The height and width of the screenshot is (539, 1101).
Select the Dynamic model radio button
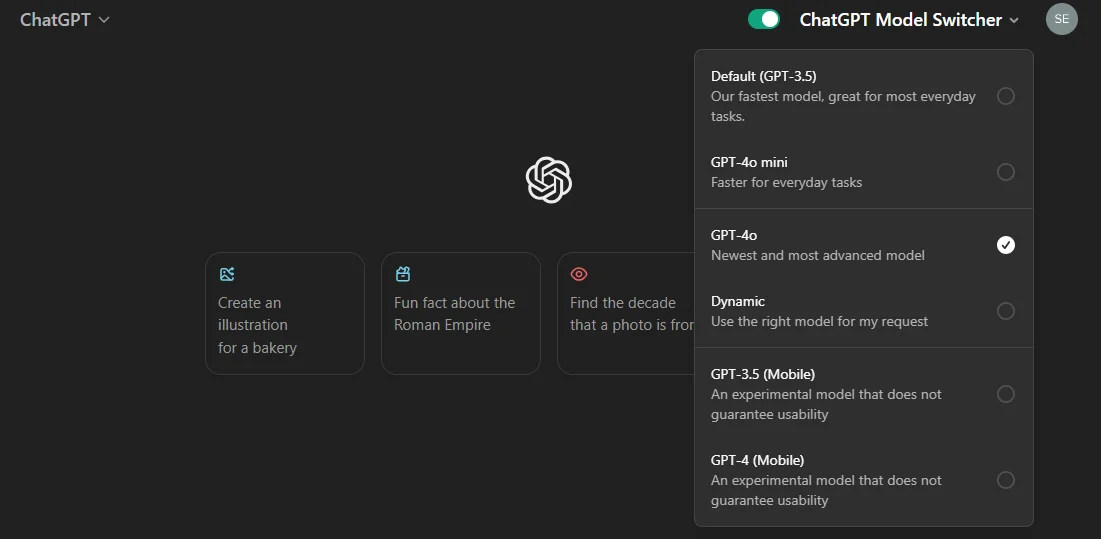pyautogui.click(x=1006, y=310)
